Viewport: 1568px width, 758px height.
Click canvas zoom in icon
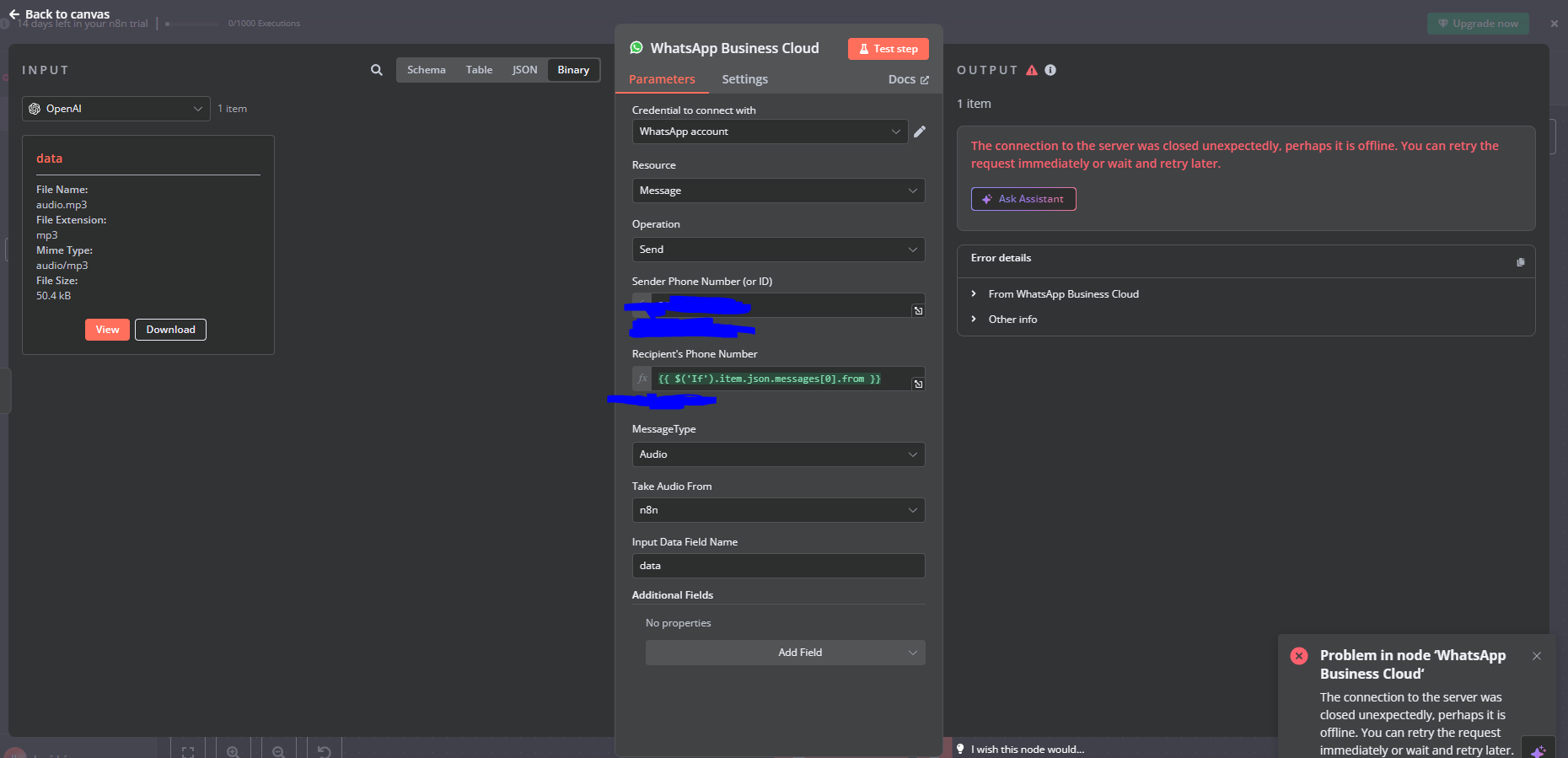pos(234,751)
